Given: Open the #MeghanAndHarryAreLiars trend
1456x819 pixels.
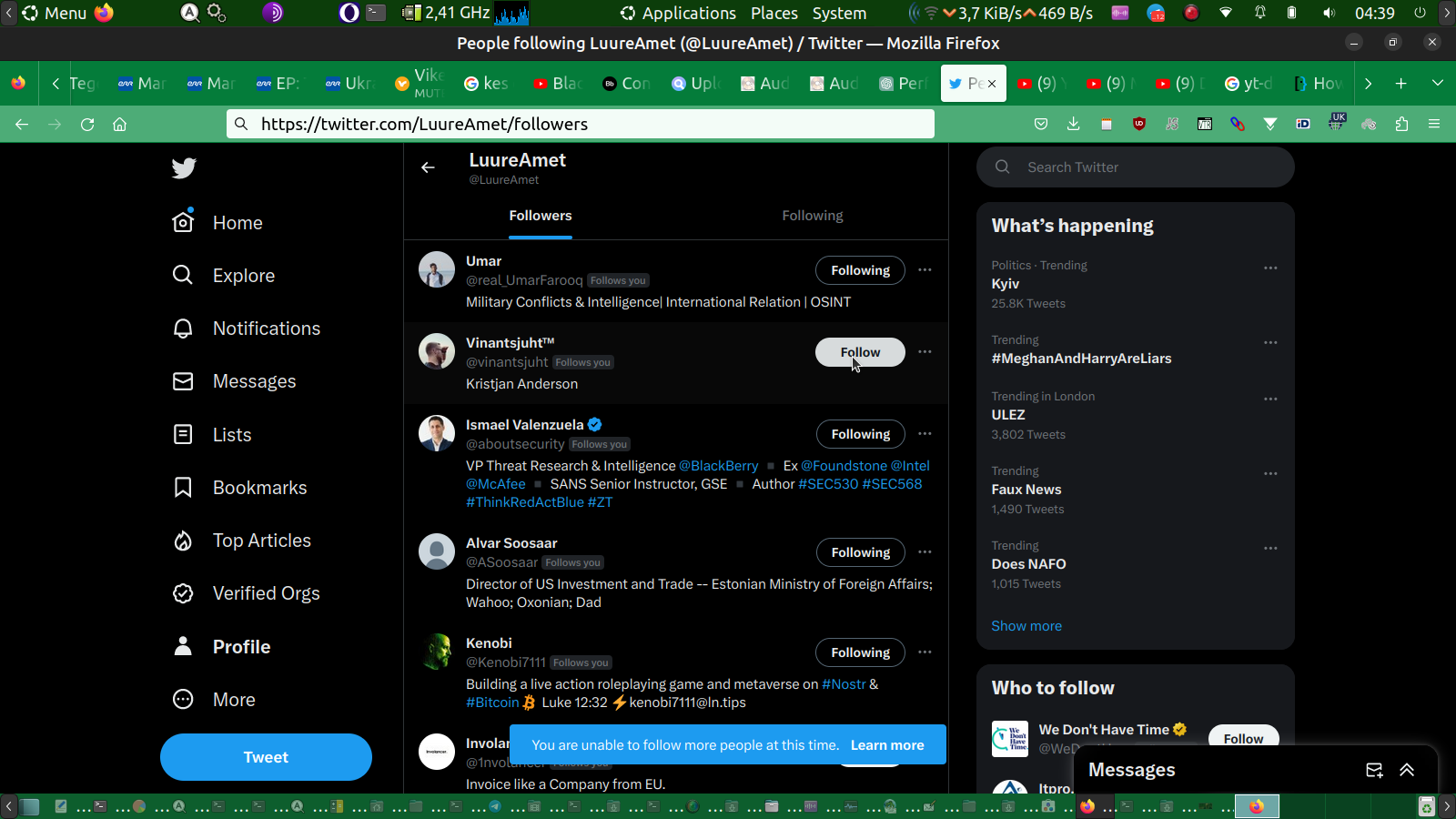Looking at the screenshot, I should 1081,359.
